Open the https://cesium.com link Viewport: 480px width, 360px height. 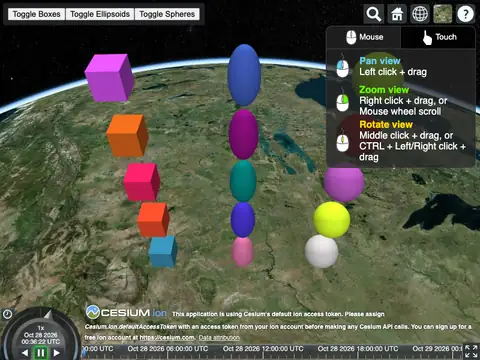(x=167, y=337)
